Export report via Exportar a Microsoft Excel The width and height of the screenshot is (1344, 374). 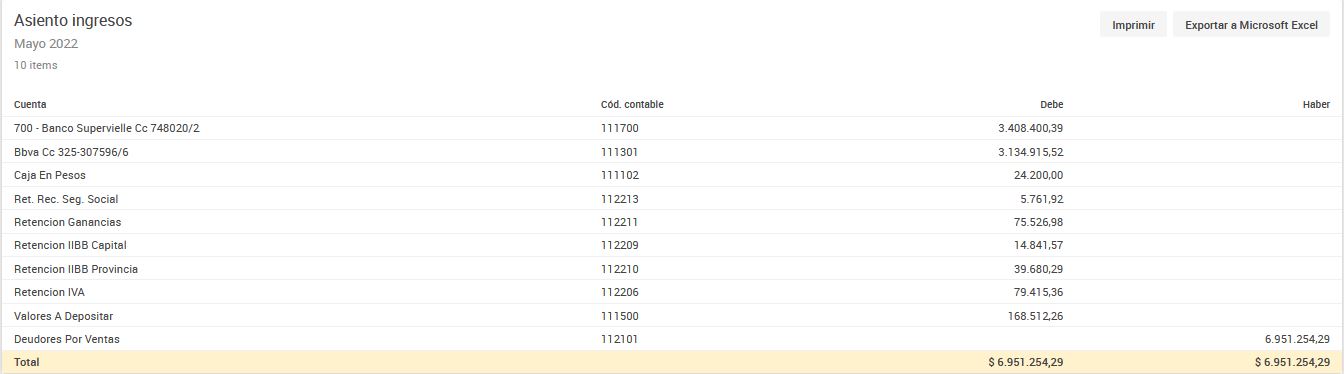click(x=1251, y=25)
